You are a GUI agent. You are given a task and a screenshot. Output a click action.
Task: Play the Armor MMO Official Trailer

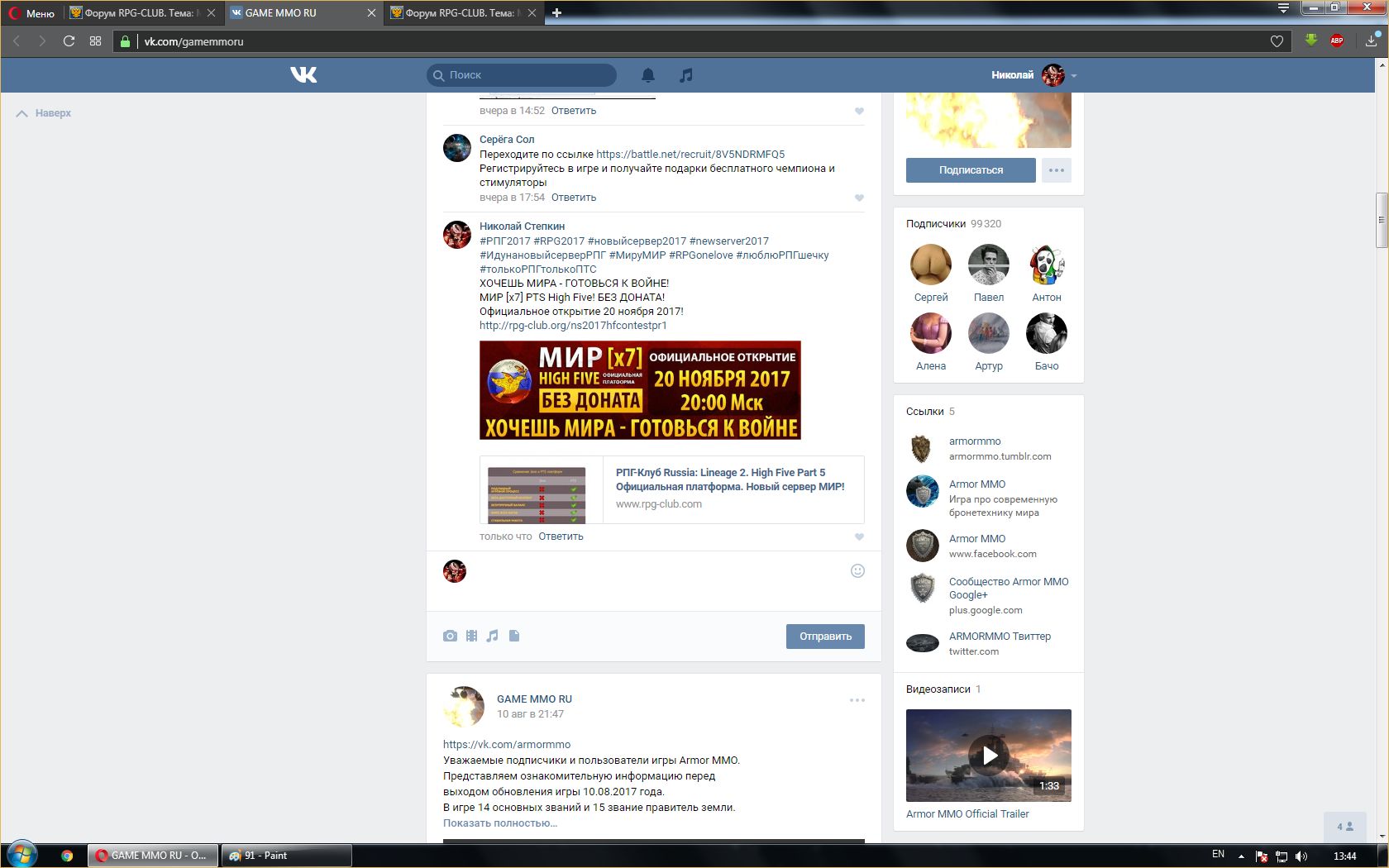pos(989,755)
